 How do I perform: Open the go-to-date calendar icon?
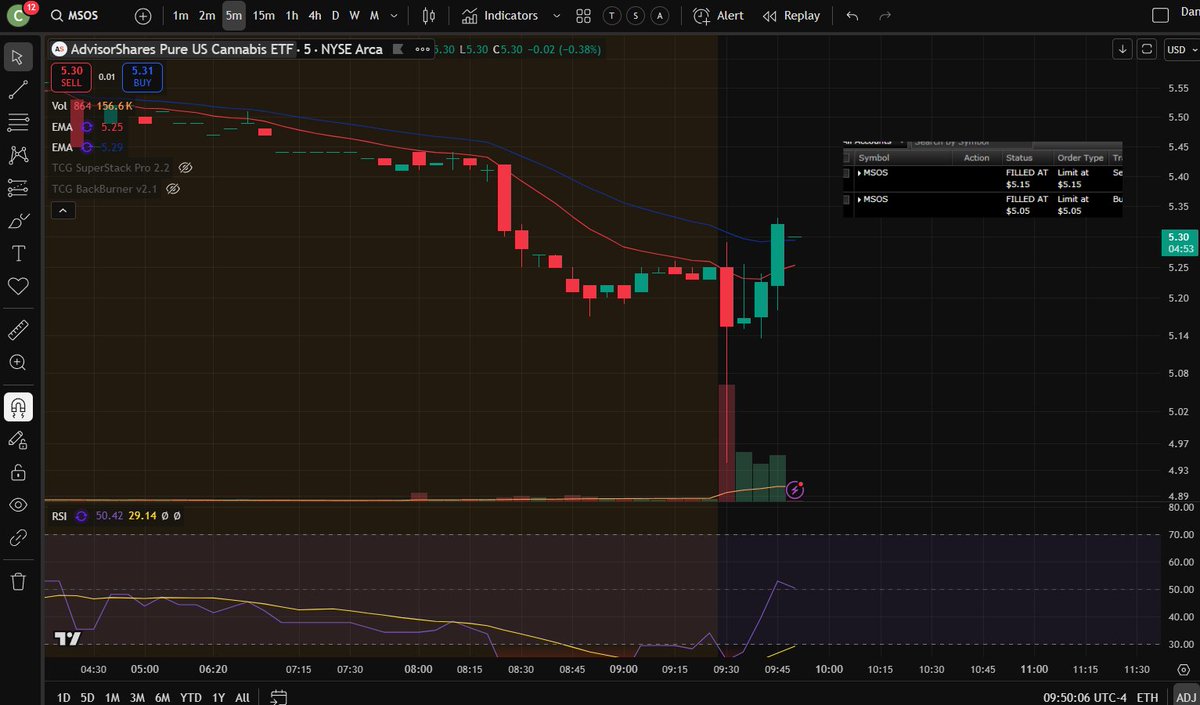click(279, 697)
